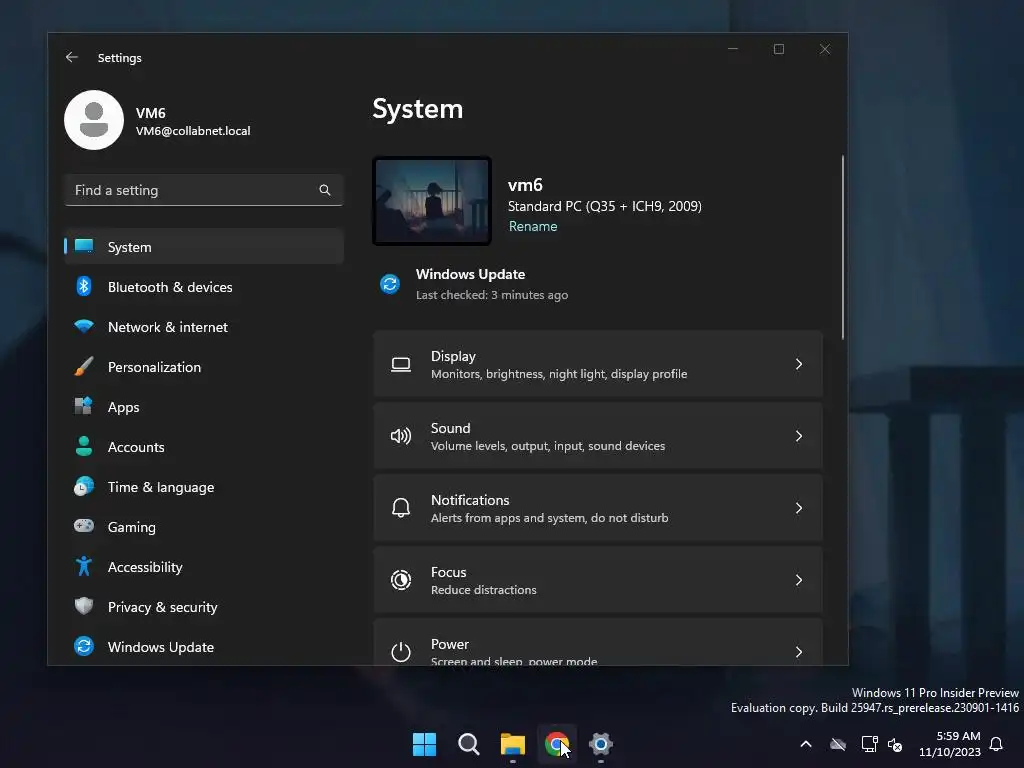Screen dimensions: 1024x768
Task: Select the Gaming category label
Action: [x=132, y=526]
